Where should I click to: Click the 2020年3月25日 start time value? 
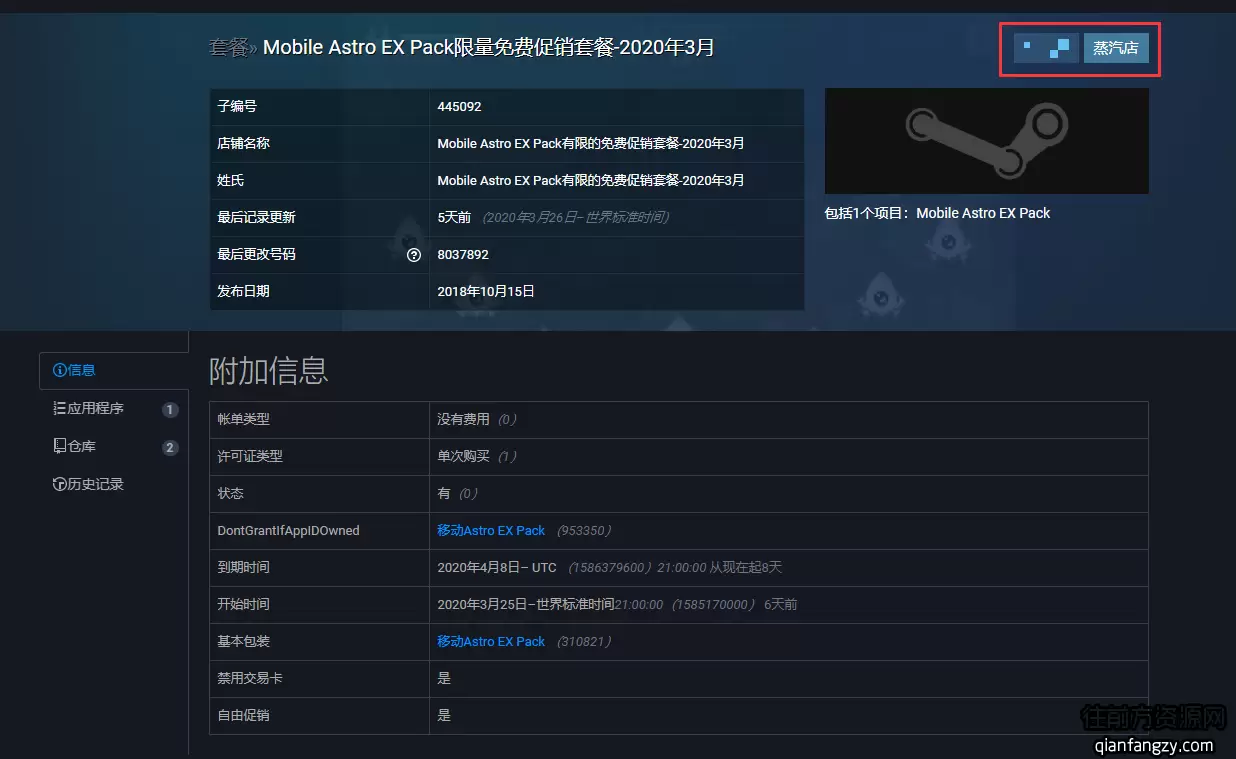[526, 604]
